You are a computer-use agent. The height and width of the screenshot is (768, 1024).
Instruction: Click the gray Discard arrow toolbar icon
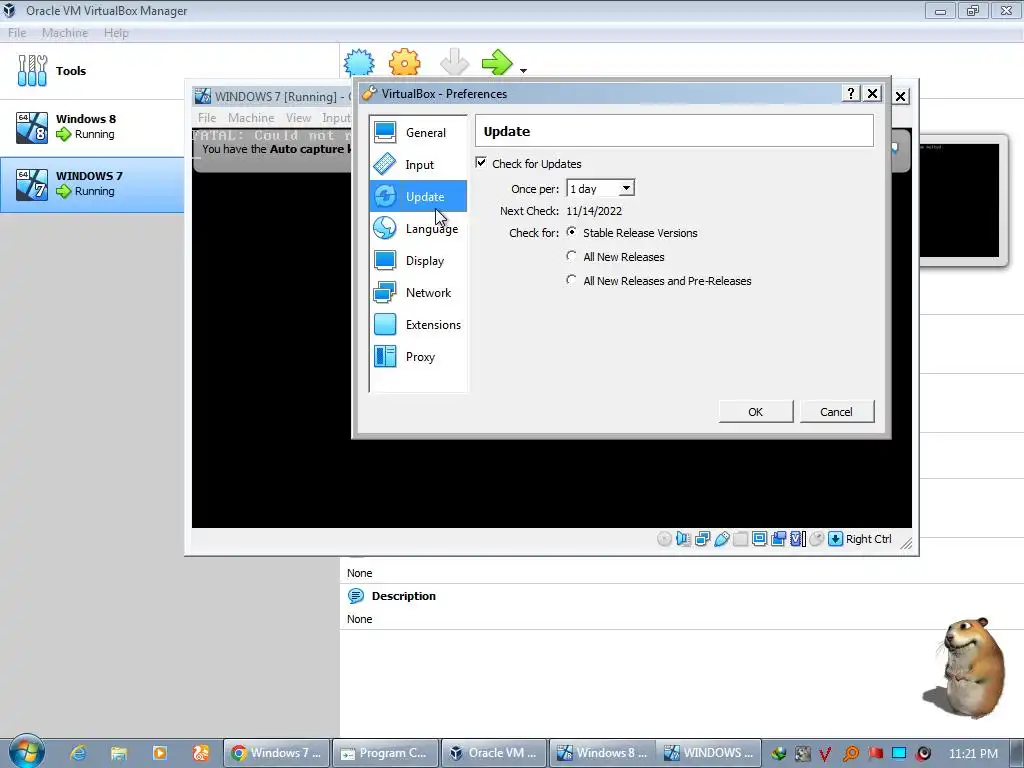pos(455,63)
